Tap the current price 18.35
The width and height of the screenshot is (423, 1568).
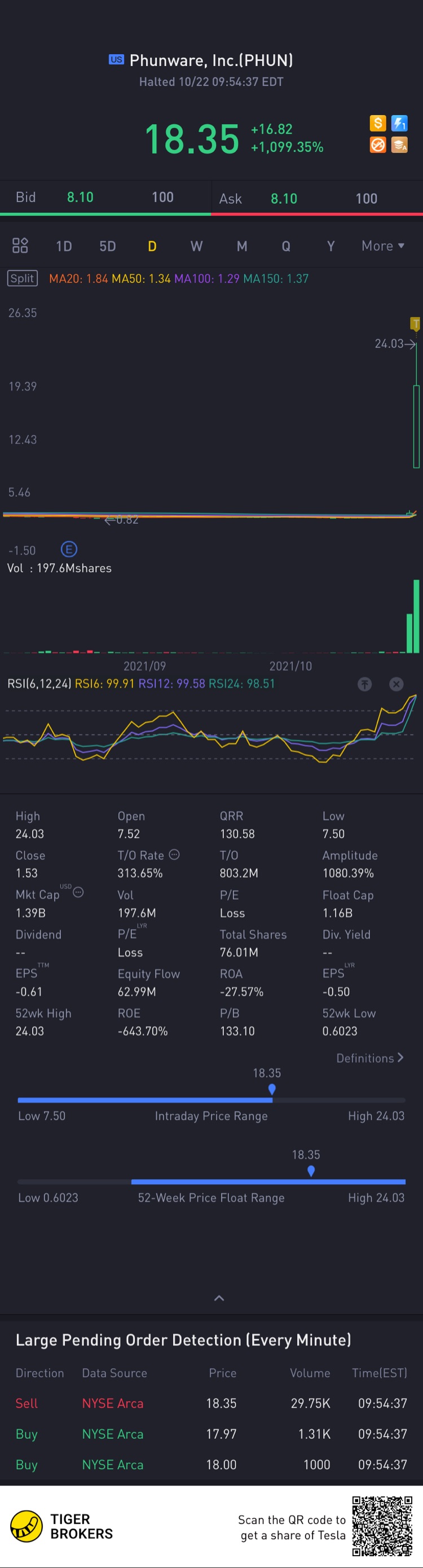[192, 139]
